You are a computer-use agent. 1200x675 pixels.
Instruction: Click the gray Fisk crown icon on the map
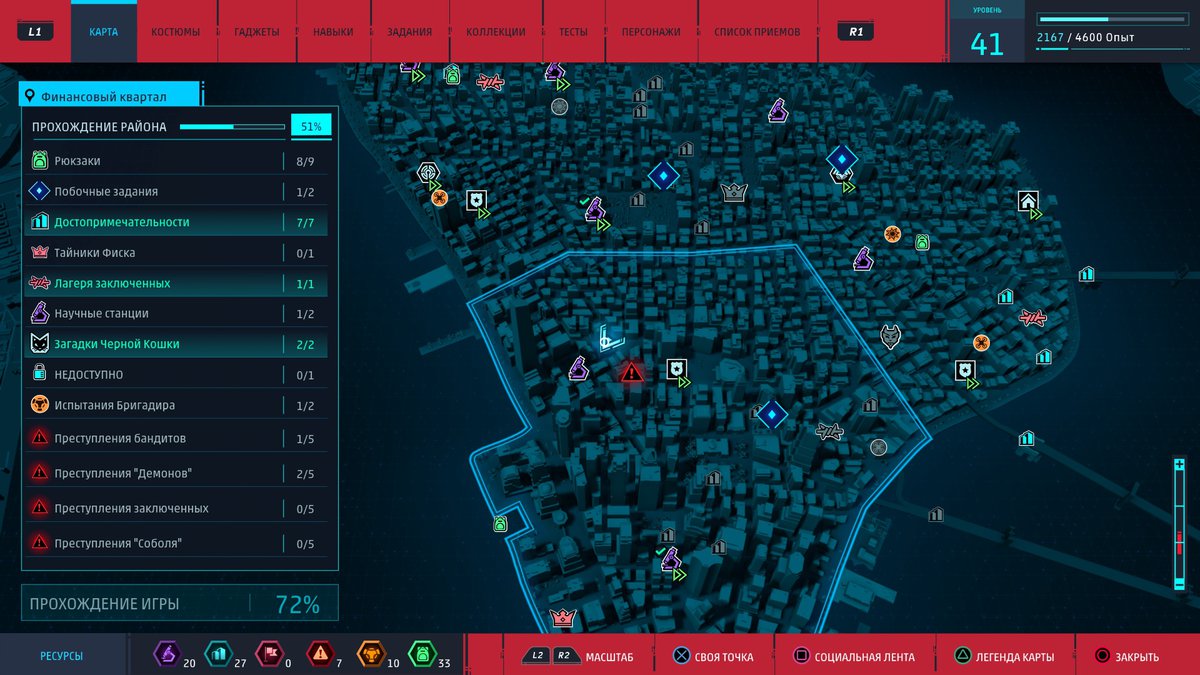tap(735, 192)
